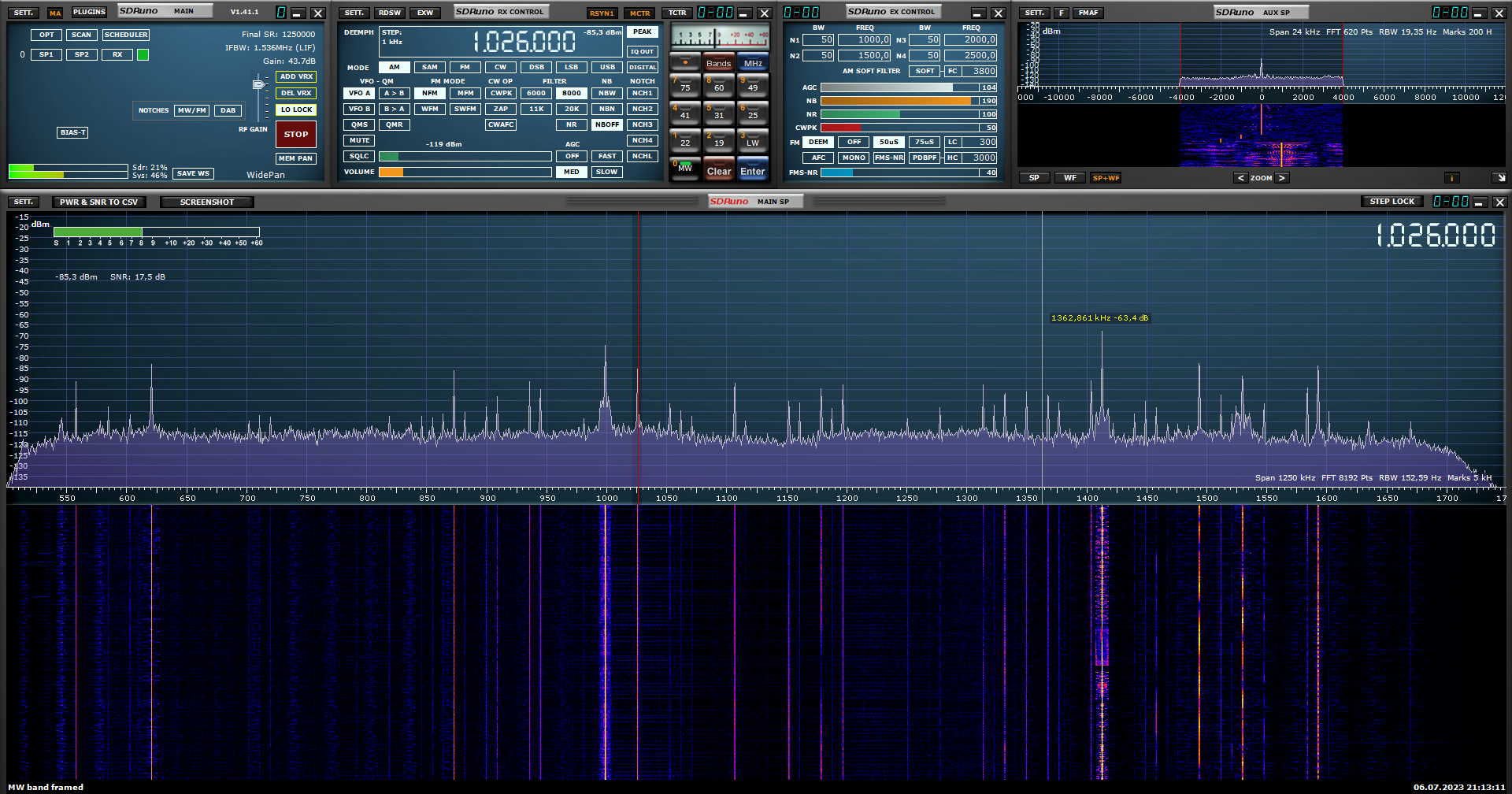The width and height of the screenshot is (1512, 794).
Task: Open the PLUGINS menu in the Main panel
Action: tap(89, 13)
